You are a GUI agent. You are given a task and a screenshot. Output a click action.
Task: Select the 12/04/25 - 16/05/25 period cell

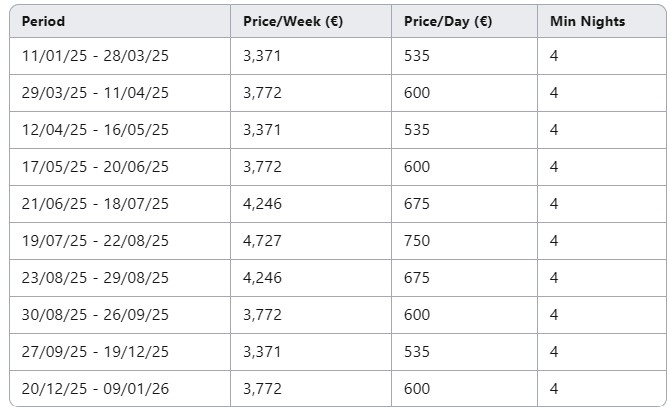120,130
